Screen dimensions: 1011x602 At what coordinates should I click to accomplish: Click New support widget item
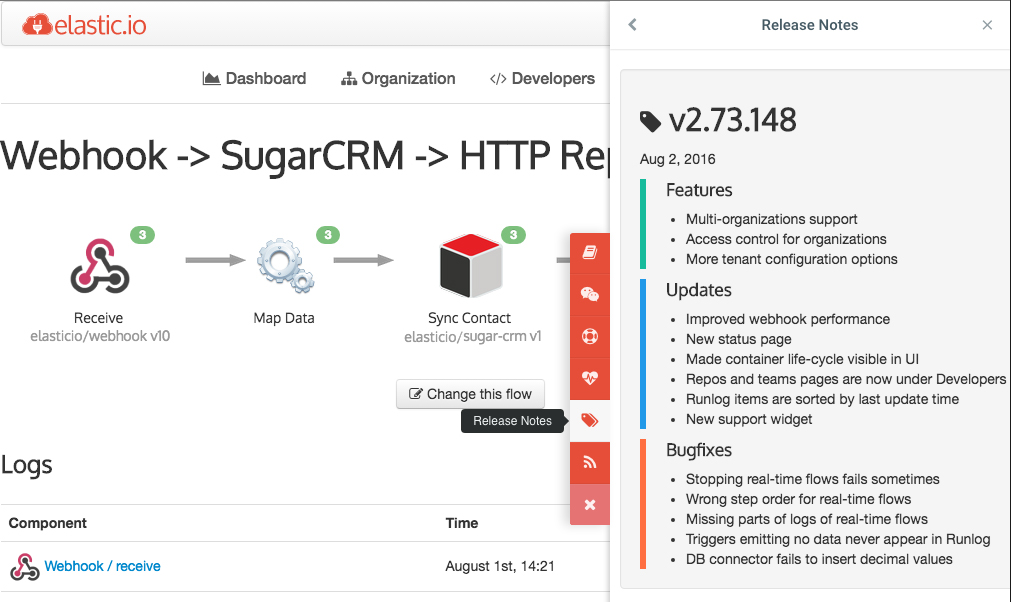(x=749, y=419)
